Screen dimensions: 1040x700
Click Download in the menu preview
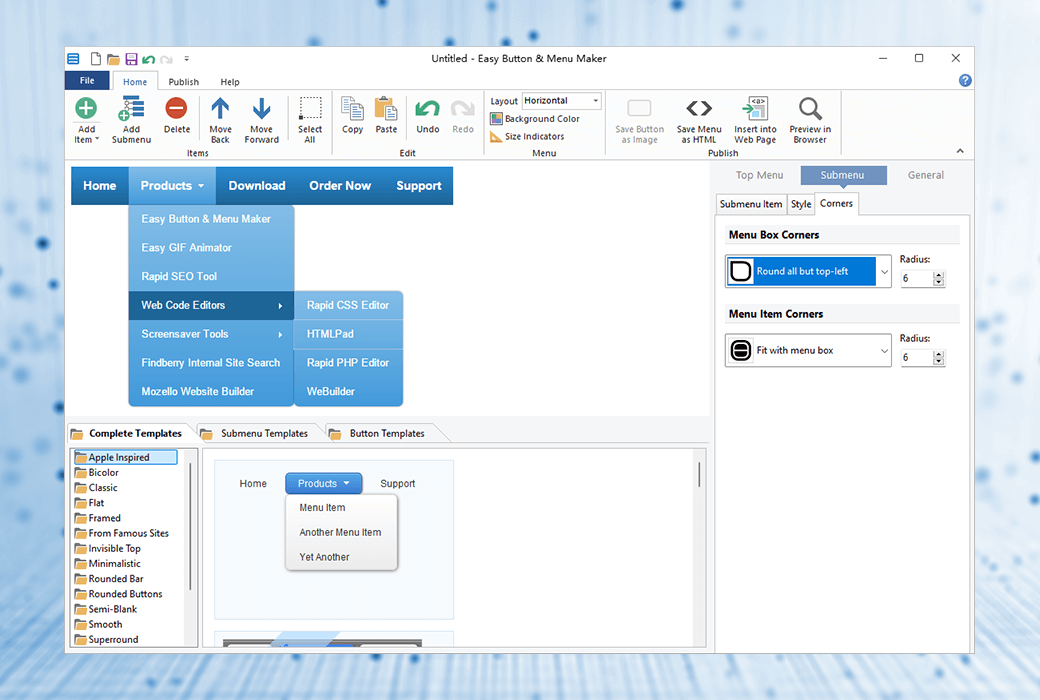pyautogui.click(x=257, y=186)
